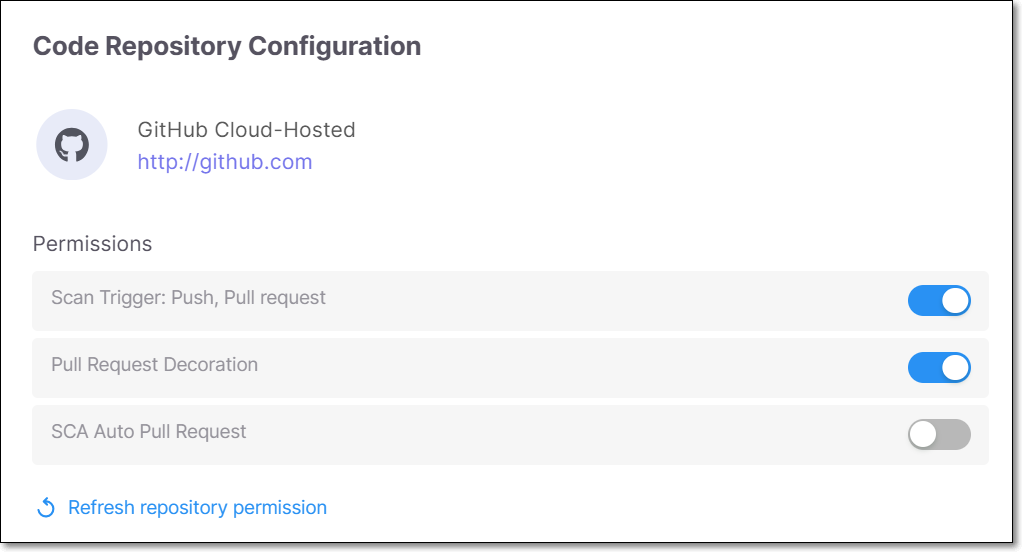Click the Code Repository Configuration heading
Image resolution: width=1022 pixels, height=552 pixels.
(x=227, y=46)
